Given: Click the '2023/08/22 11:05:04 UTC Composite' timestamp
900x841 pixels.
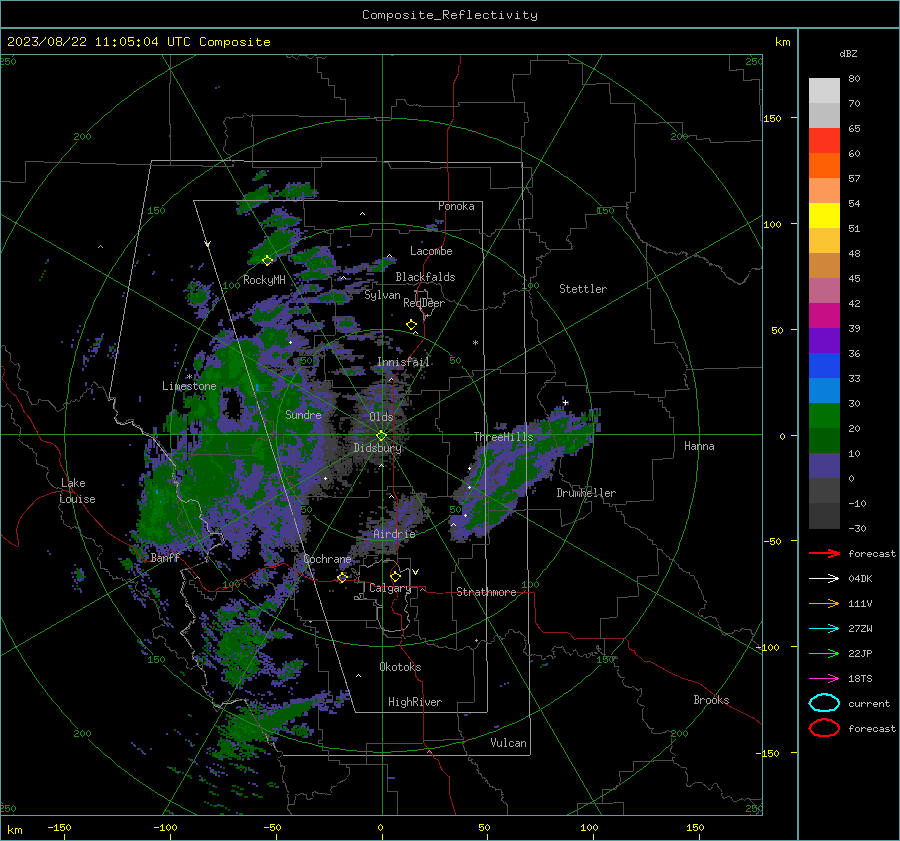Looking at the screenshot, I should coord(138,42).
